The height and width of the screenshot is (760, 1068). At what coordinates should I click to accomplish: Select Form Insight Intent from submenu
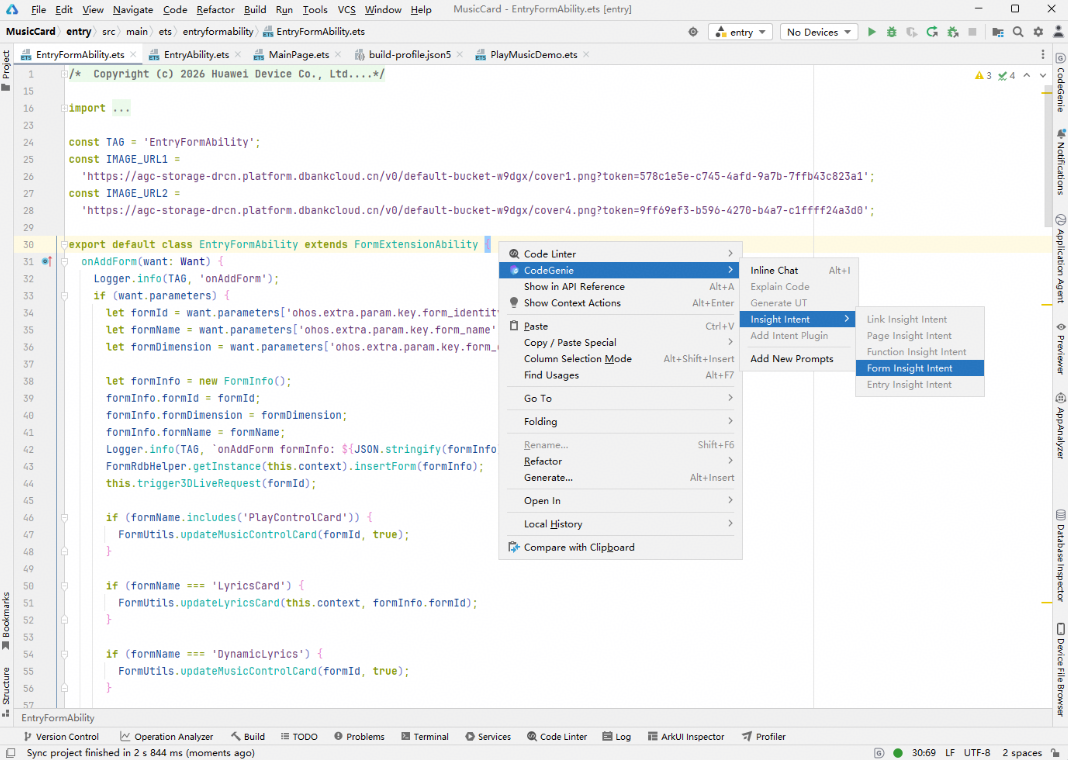pos(910,368)
